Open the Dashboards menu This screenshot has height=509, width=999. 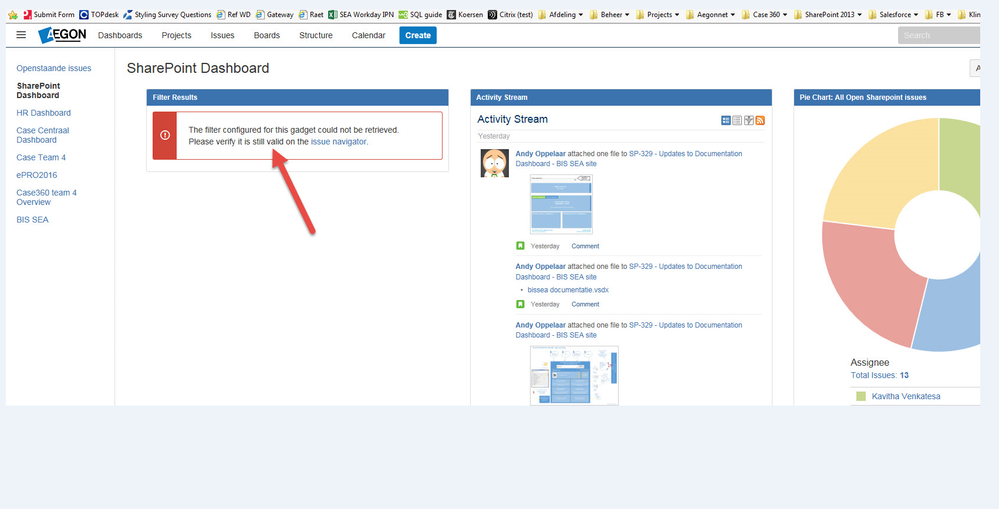coord(120,35)
